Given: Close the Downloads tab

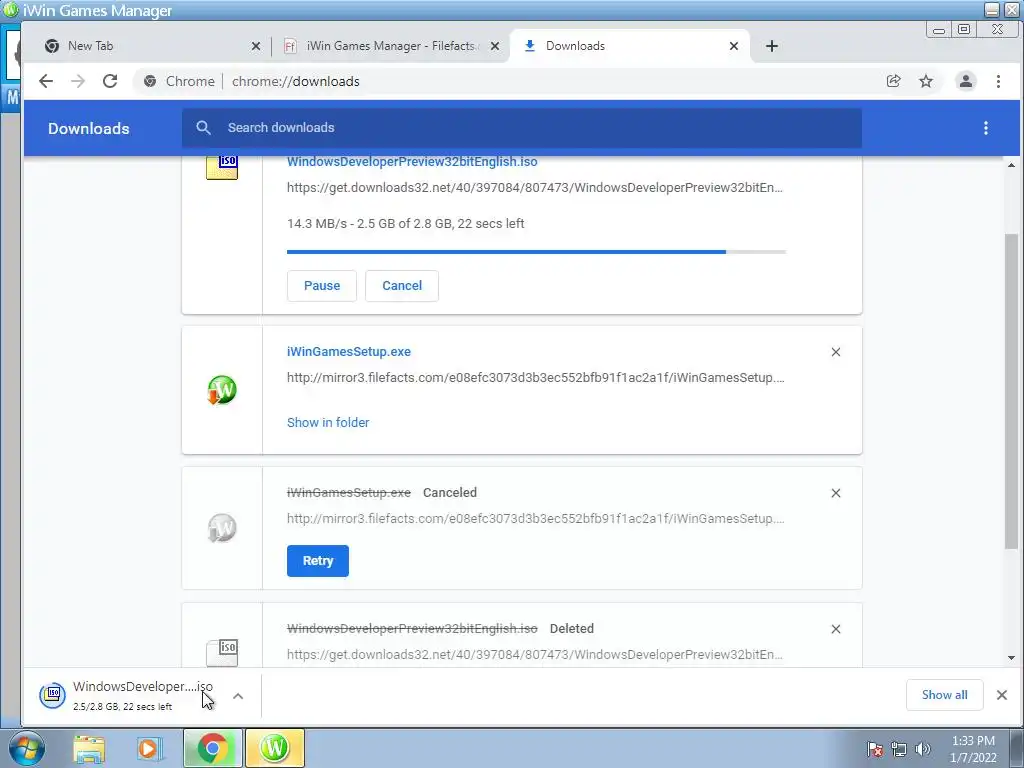Looking at the screenshot, I should (734, 46).
